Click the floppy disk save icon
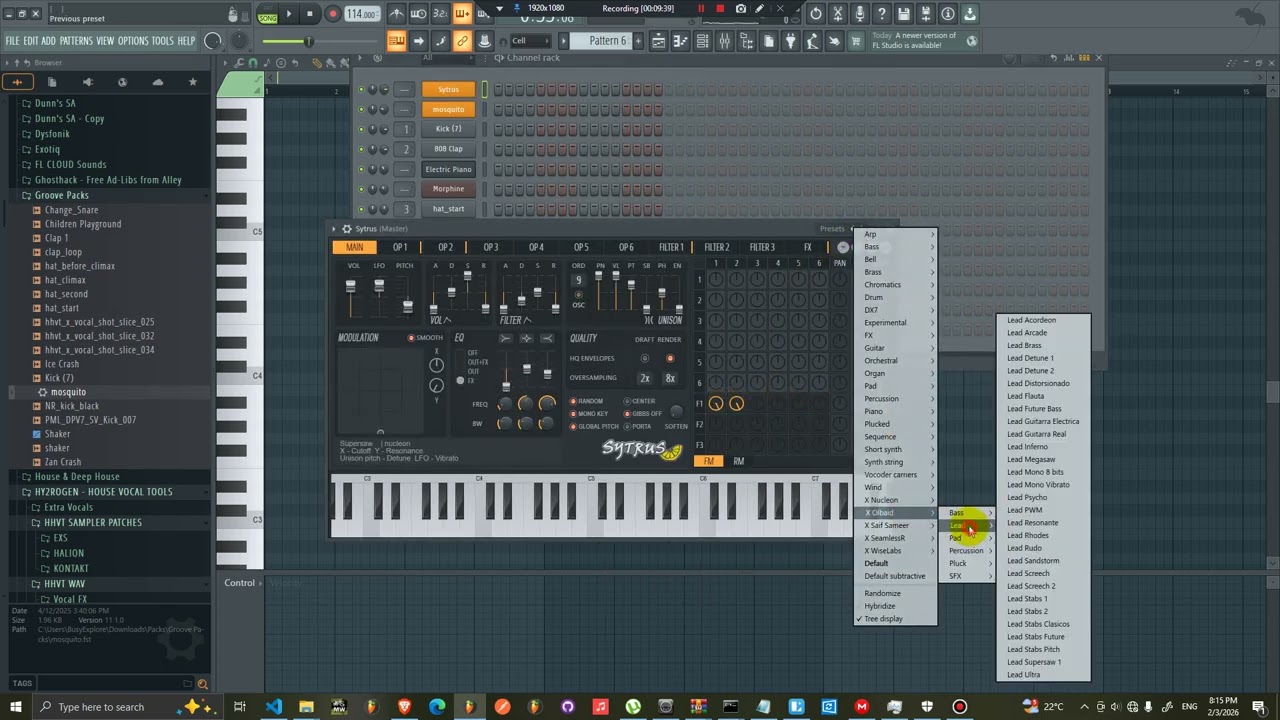 (x=904, y=14)
